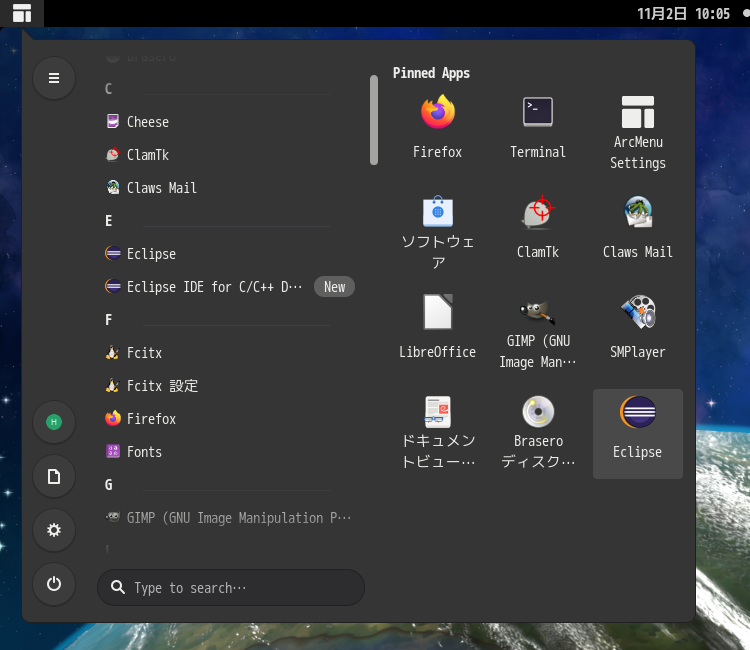
Task: Click the application list scrollbar
Action: pos(374,120)
